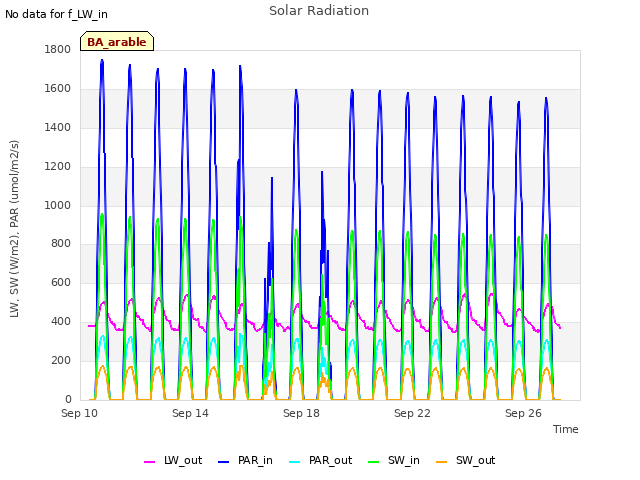
Task: Click the magenta LW_out legend swatch
Action: tap(149, 462)
